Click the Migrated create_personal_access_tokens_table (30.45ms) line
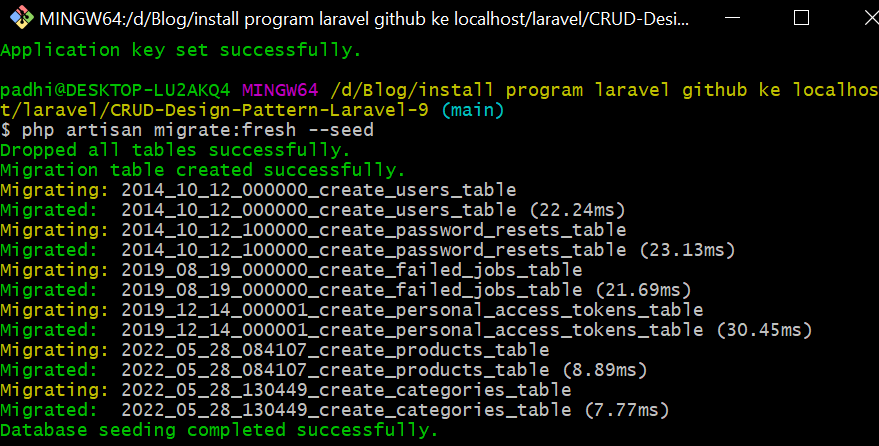 point(405,330)
